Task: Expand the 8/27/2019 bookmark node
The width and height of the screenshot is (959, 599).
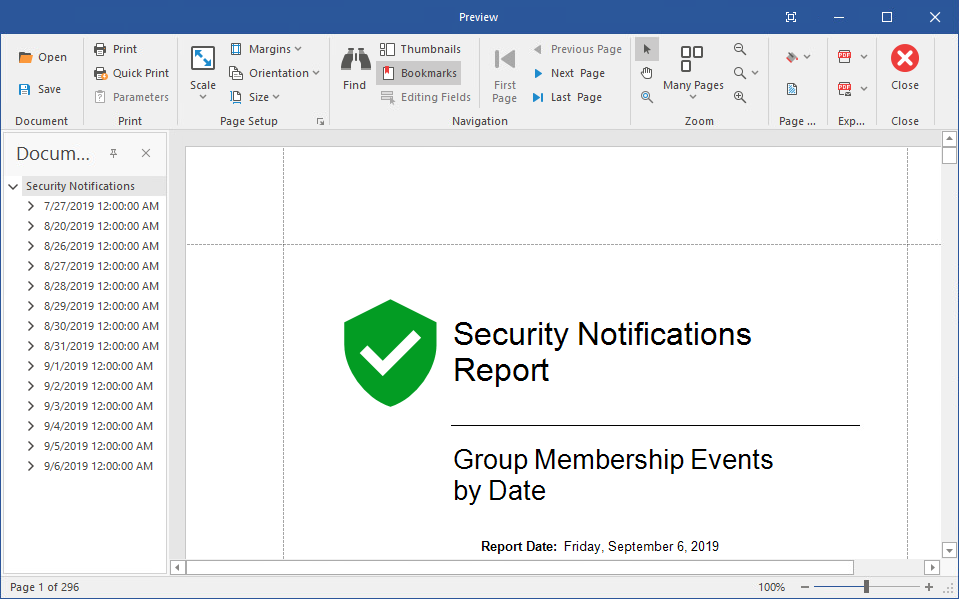Action: pos(31,266)
